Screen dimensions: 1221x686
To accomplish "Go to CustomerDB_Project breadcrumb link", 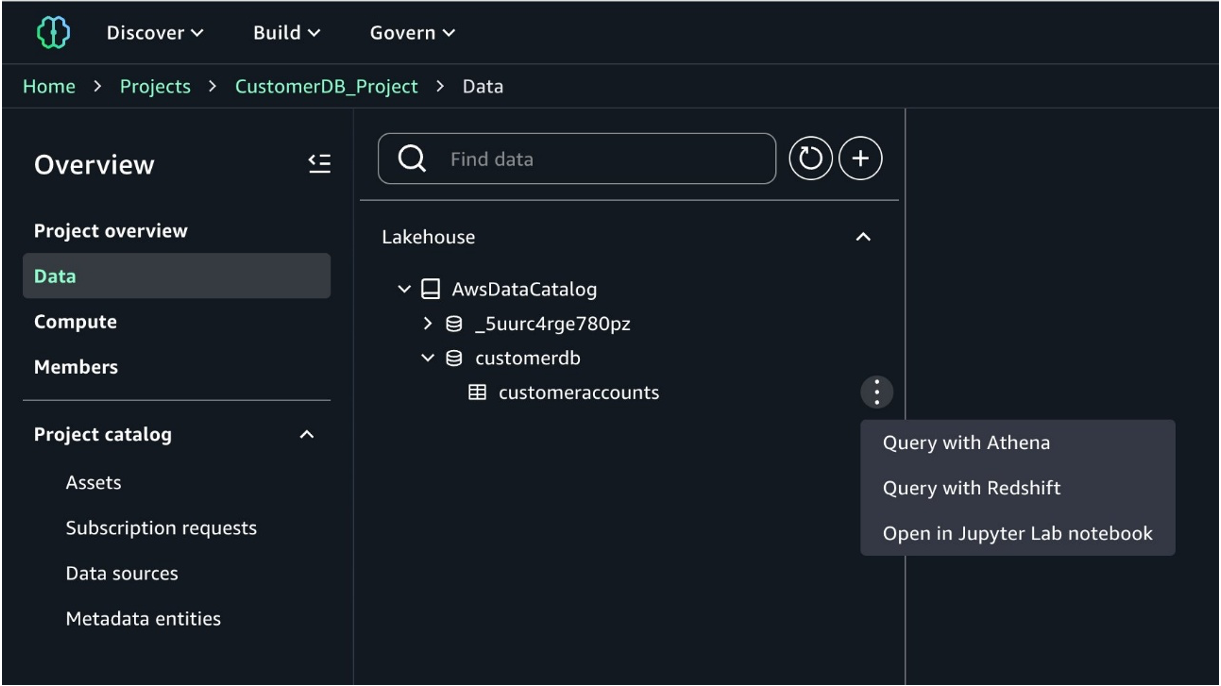I will 326,87.
